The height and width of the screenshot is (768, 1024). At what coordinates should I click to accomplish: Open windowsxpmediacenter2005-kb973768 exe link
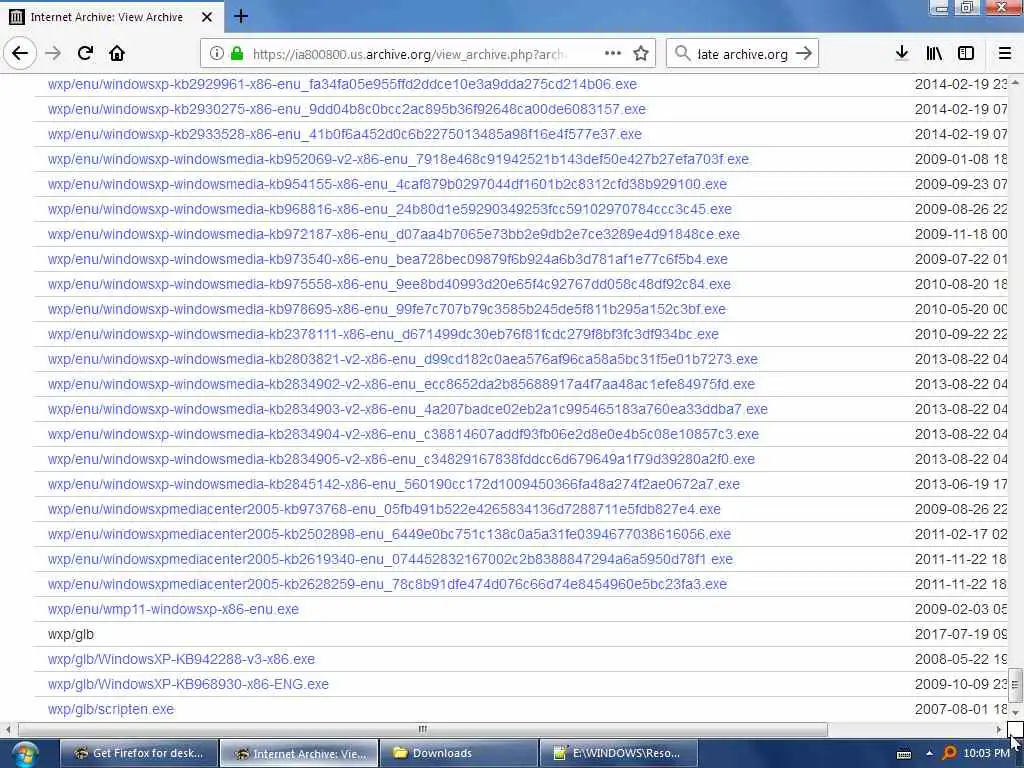384,509
